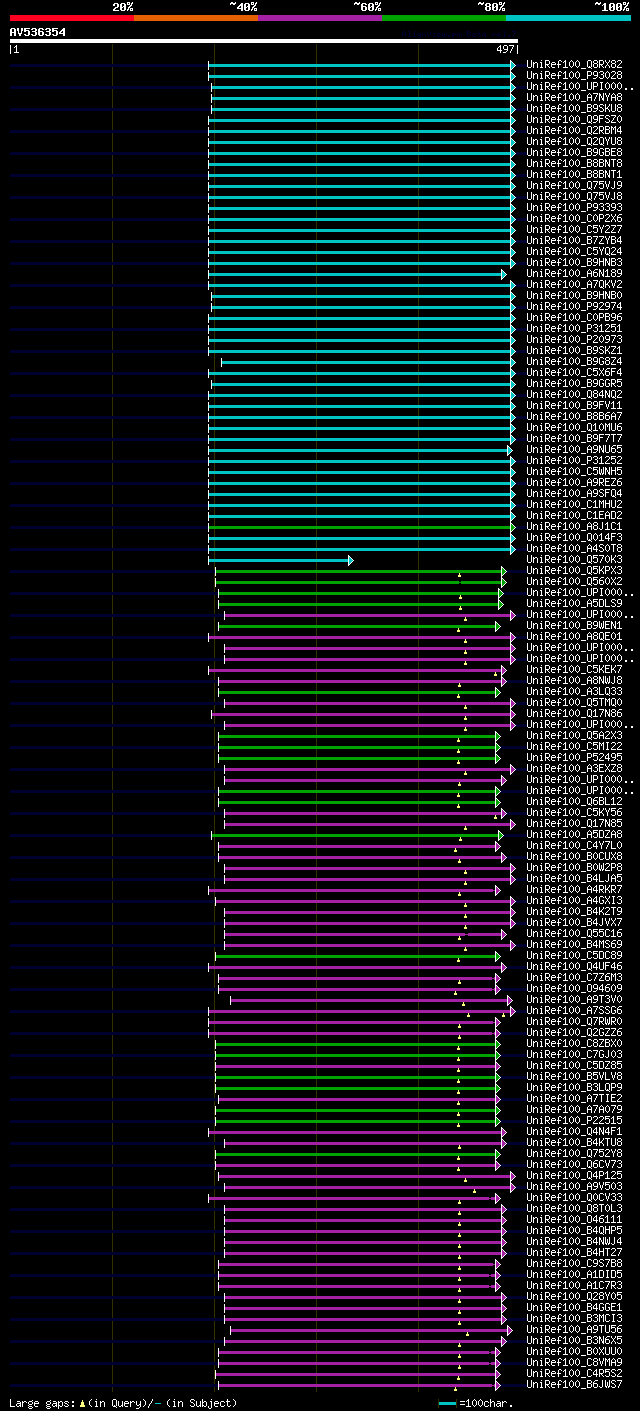Viewport: 640px width, 1411px height.
Task: Select the UniRef100_A8QE01 entry
Action: [x=574, y=637]
